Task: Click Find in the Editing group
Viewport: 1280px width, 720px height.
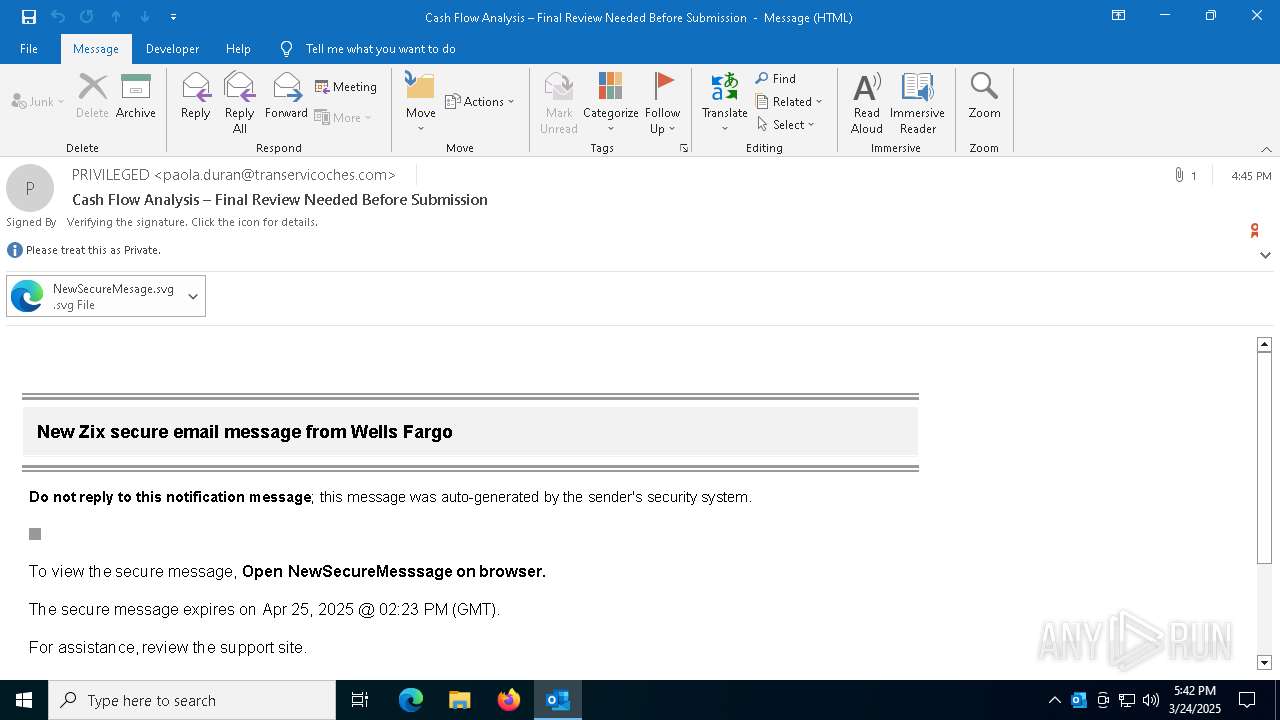Action: [x=776, y=78]
